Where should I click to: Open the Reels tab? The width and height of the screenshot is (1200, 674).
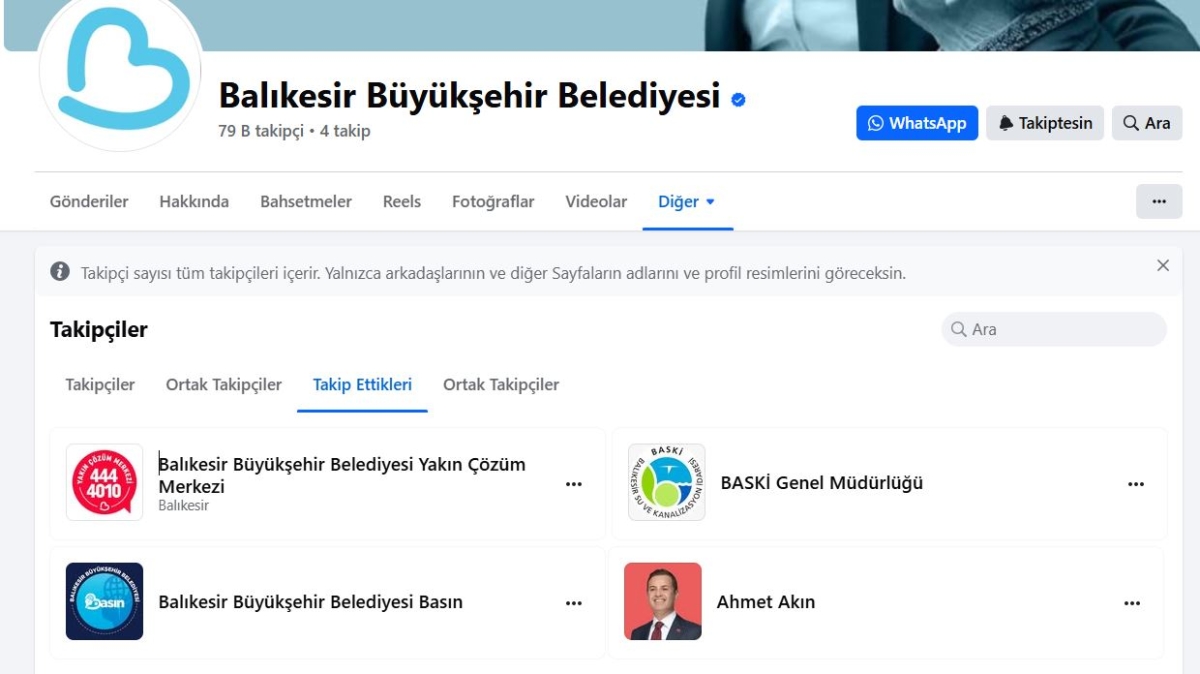[402, 201]
